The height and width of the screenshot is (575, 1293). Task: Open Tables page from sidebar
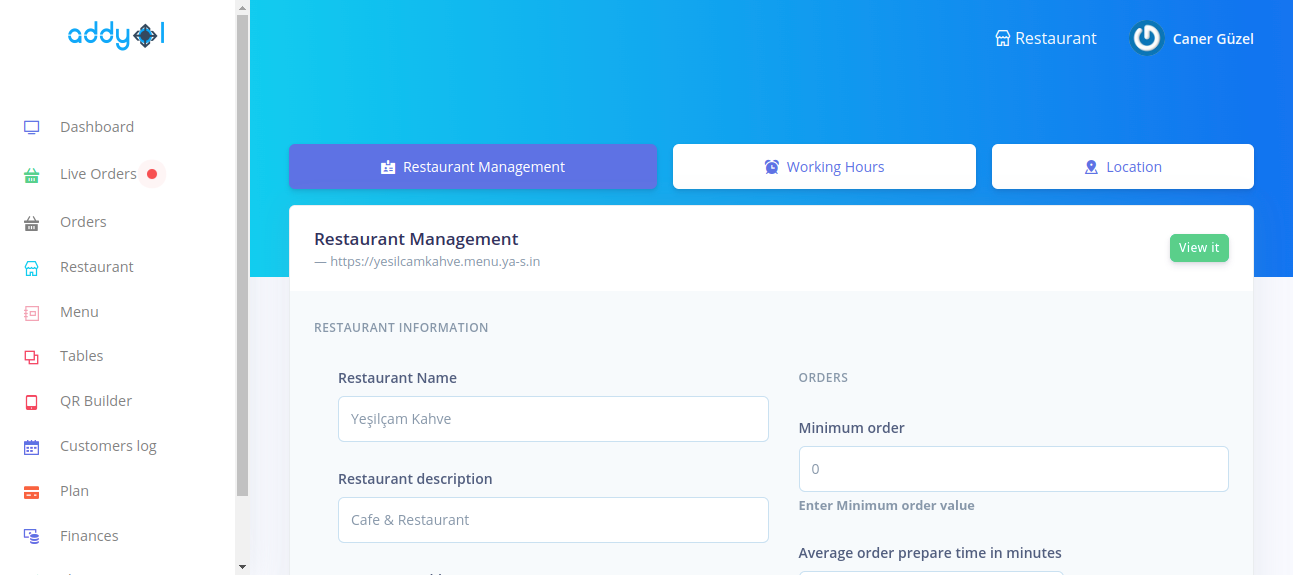click(x=81, y=356)
